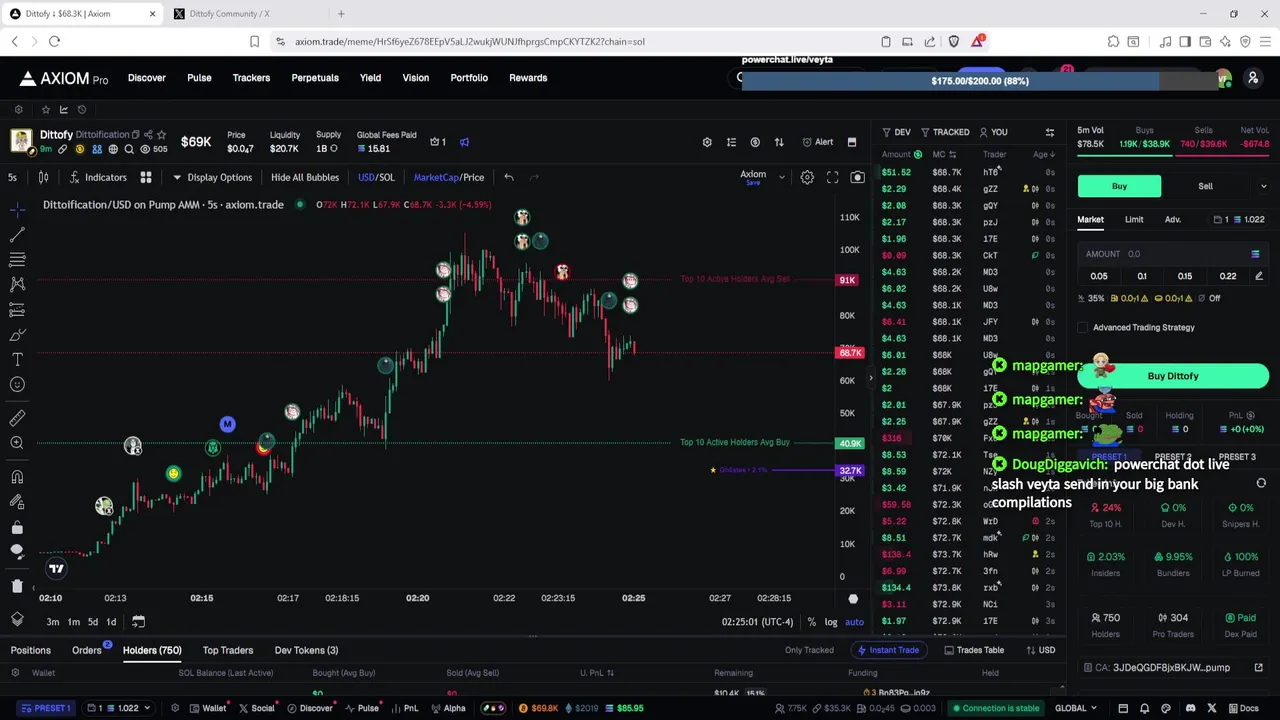Toggle the Instant Trade mode
Viewport: 1280px width, 720px height.
(x=887, y=650)
